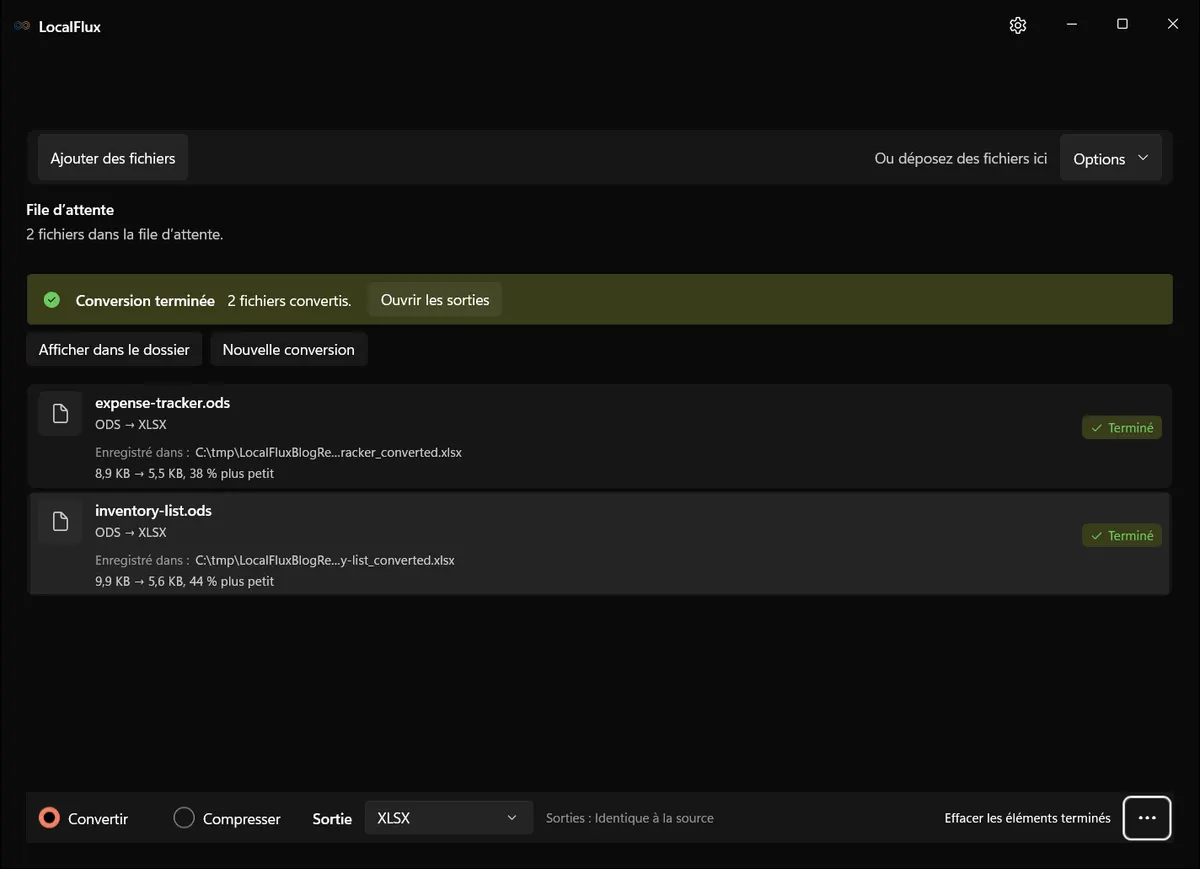
Task: Click the '44 % plus petit' size text
Action: pyautogui.click(x=231, y=582)
